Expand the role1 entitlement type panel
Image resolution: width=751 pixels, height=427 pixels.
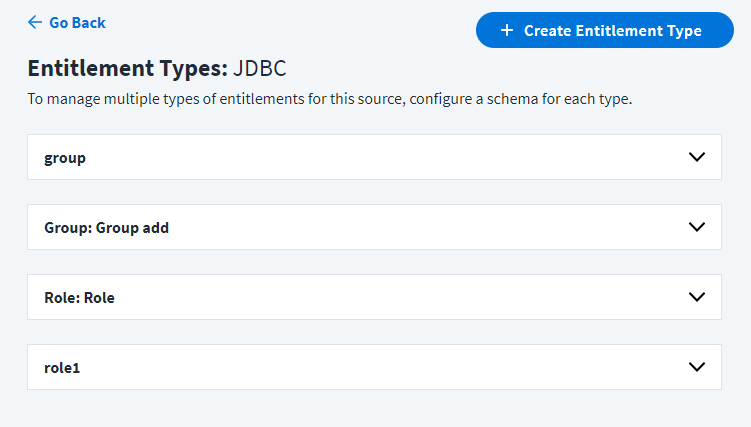(x=374, y=367)
